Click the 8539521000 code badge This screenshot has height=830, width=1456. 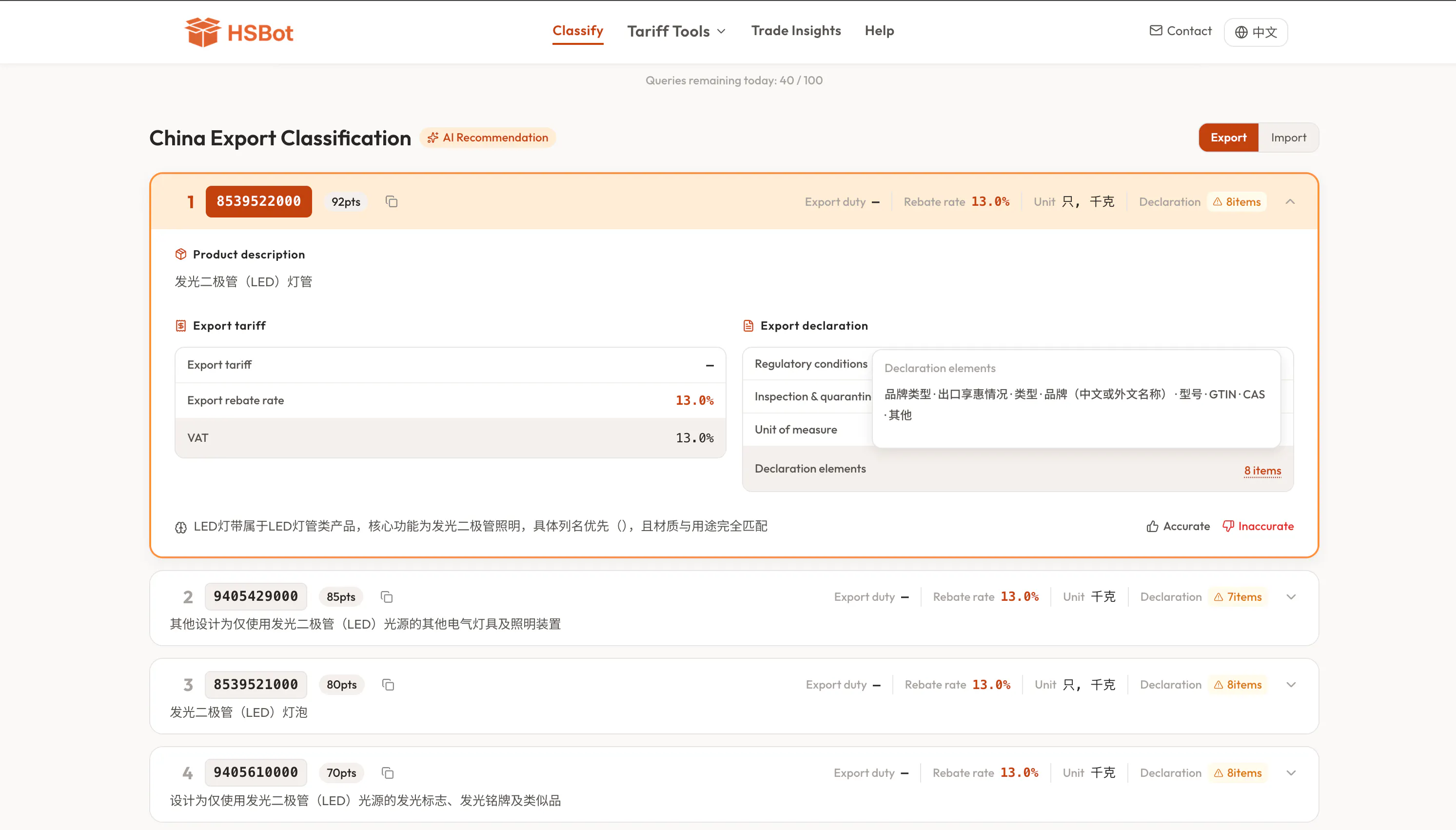point(256,685)
